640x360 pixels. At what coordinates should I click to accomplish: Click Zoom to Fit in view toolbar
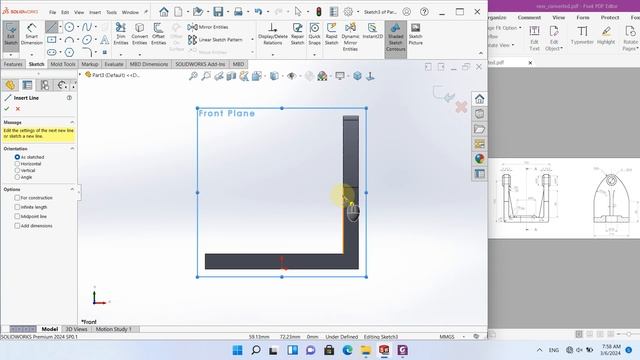pos(193,76)
